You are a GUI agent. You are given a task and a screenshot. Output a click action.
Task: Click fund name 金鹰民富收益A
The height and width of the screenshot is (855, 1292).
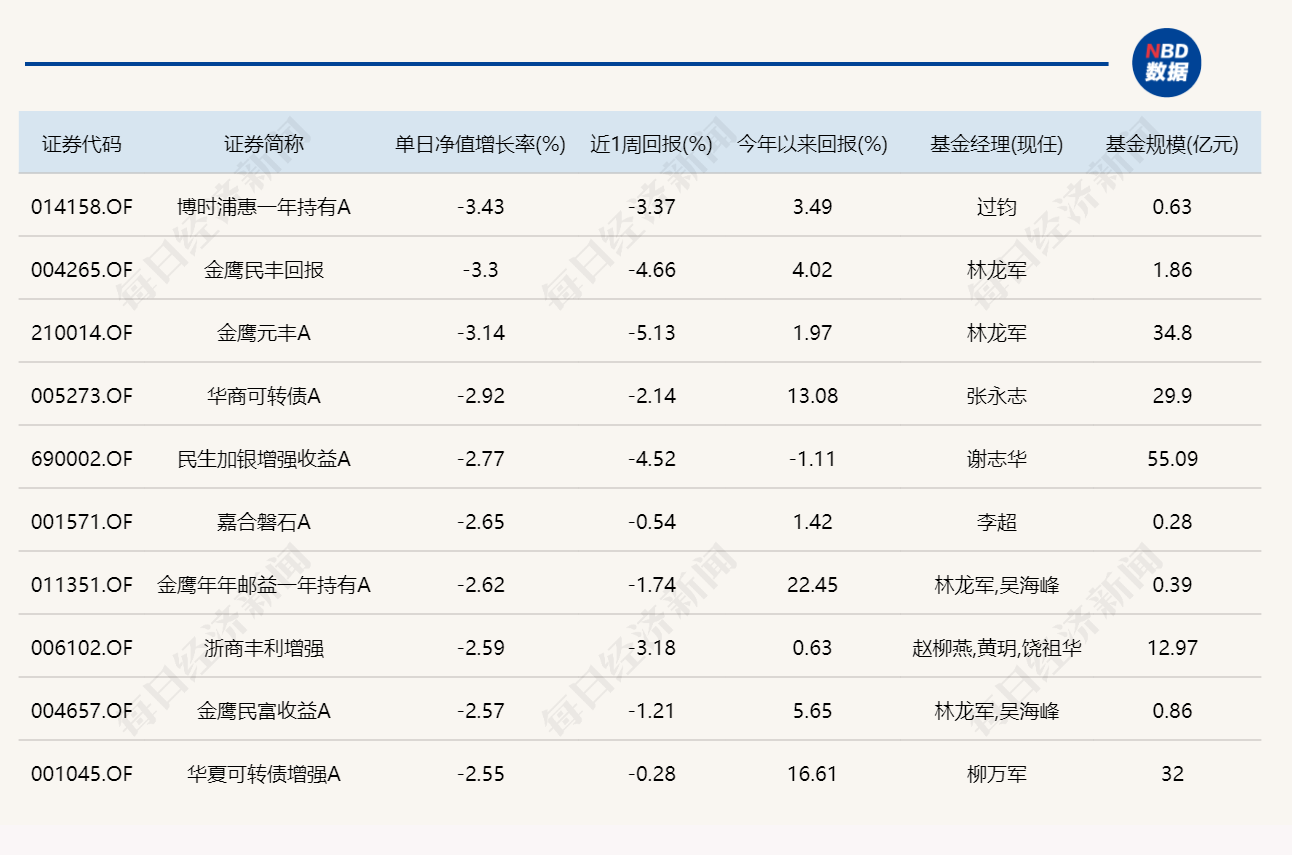tap(264, 711)
